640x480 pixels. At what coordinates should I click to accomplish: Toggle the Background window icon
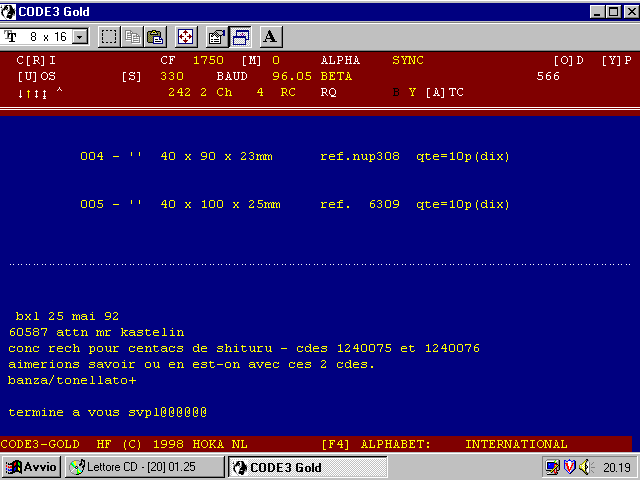[240, 37]
